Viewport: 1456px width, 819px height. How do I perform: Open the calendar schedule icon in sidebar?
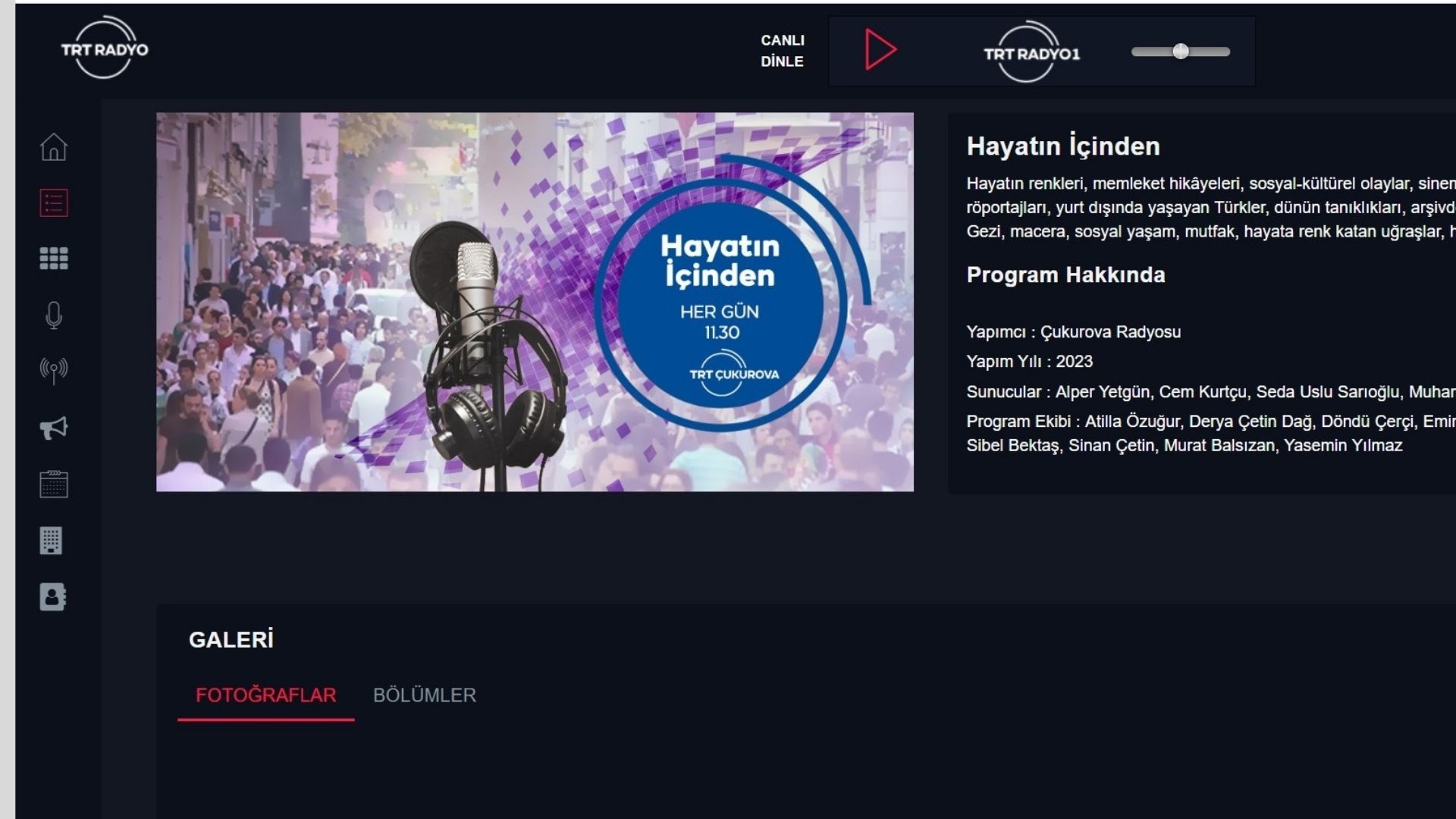click(x=54, y=484)
